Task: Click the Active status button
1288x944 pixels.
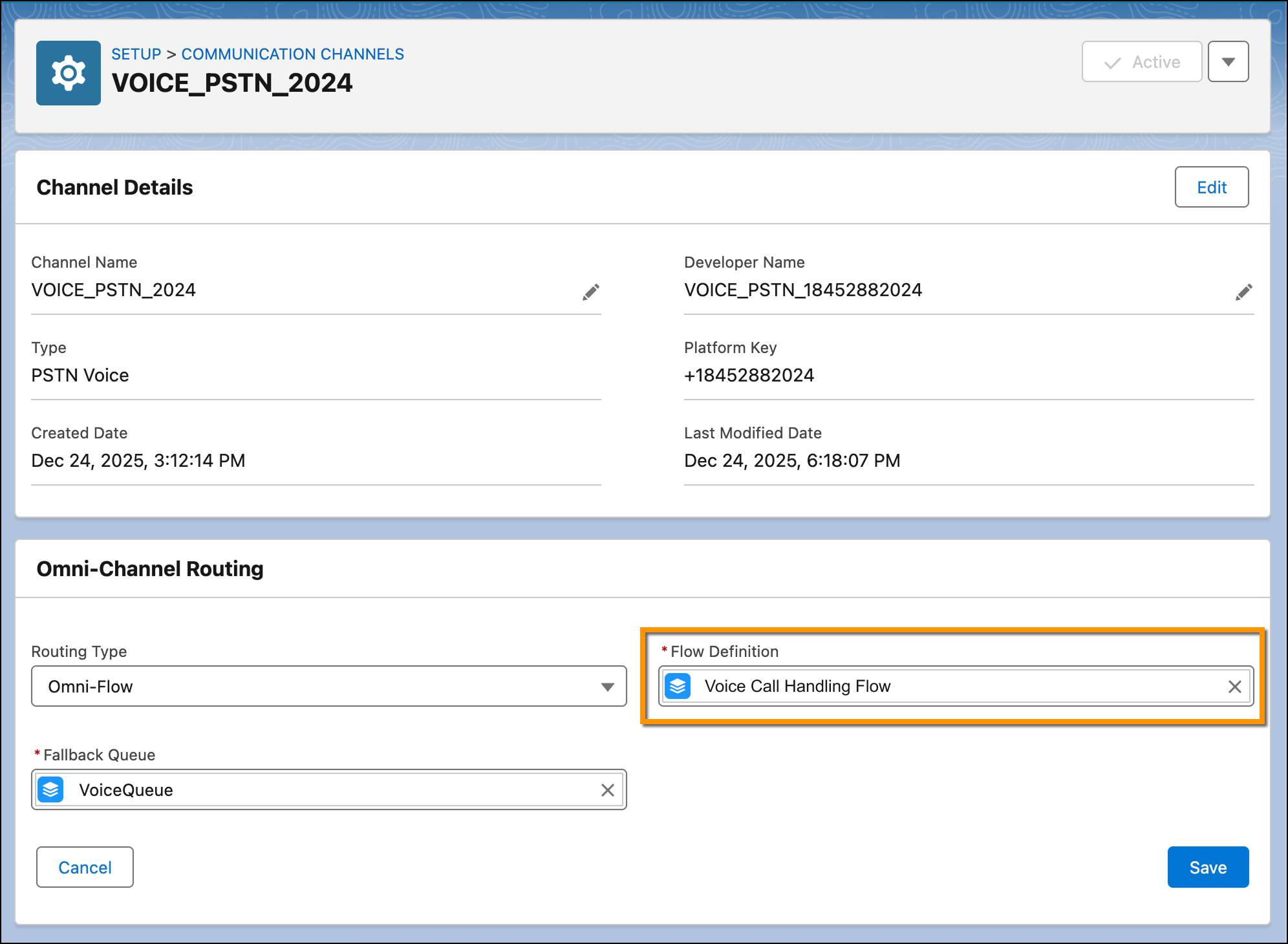Action: coord(1142,61)
